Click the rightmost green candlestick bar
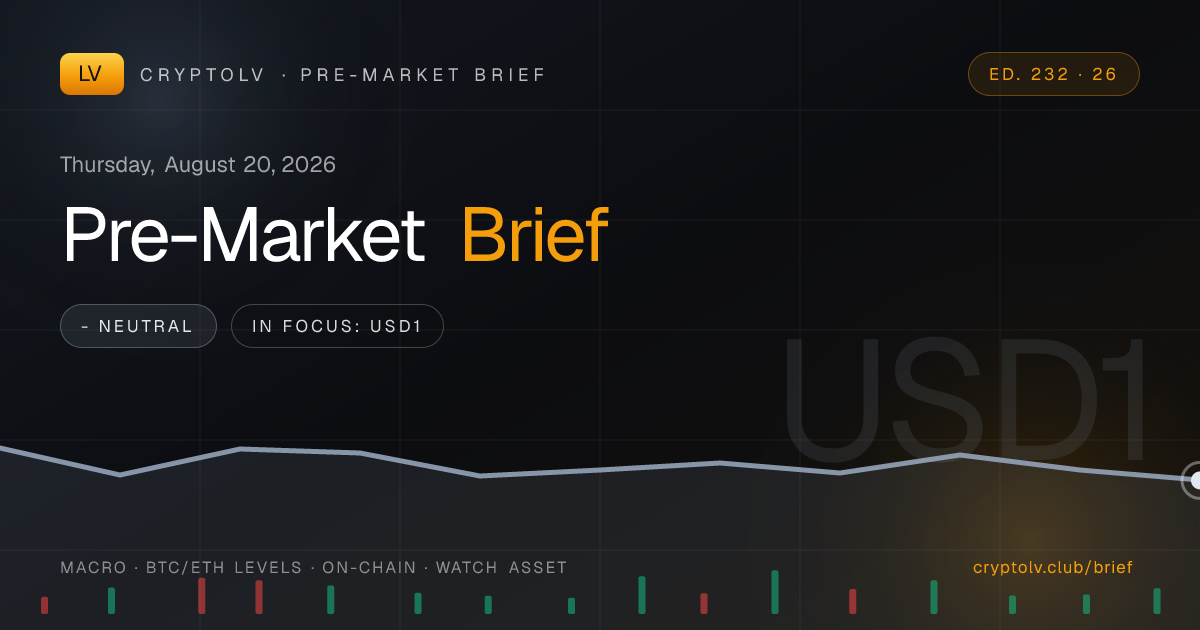This screenshot has width=1200, height=630. [x=1157, y=601]
